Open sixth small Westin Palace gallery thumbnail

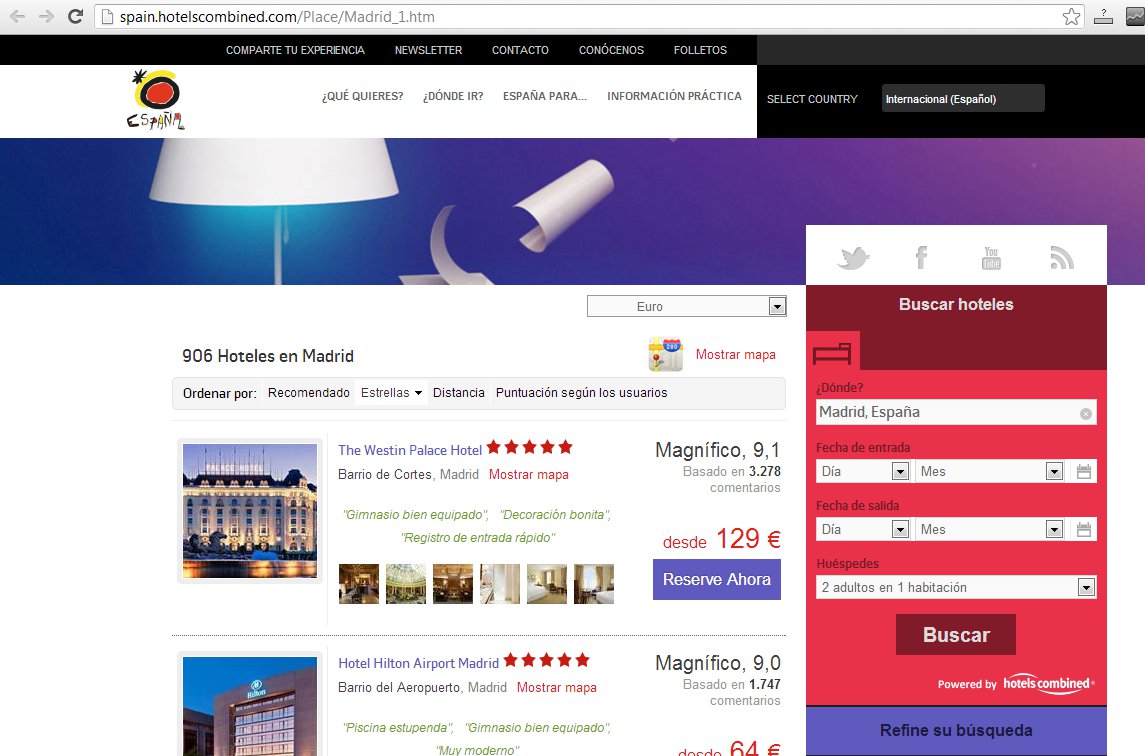pos(594,584)
